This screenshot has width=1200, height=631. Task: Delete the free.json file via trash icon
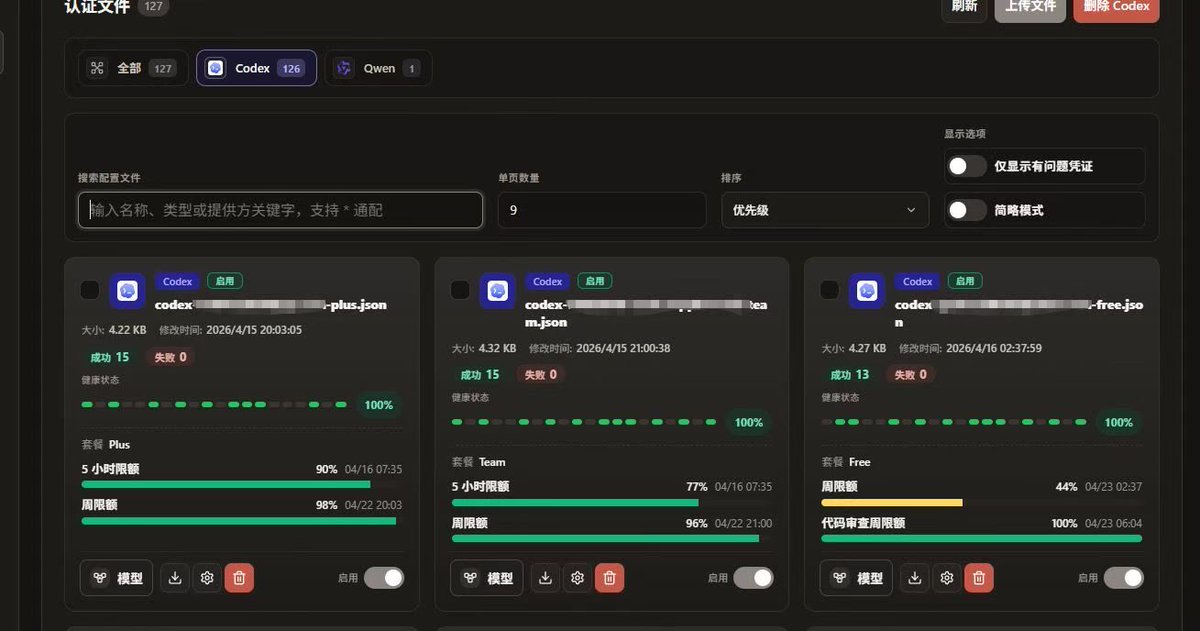point(979,578)
